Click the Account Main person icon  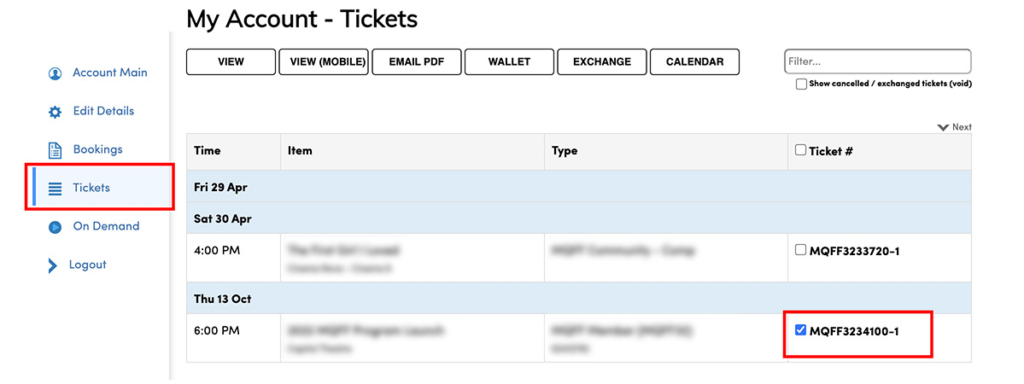(x=55, y=73)
